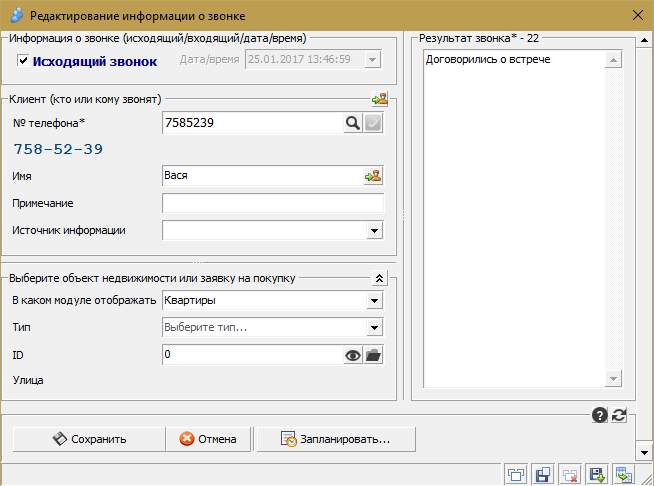This screenshot has width=654, height=486.
Task: Click the person icon next to Имя field
Action: pyautogui.click(x=374, y=175)
